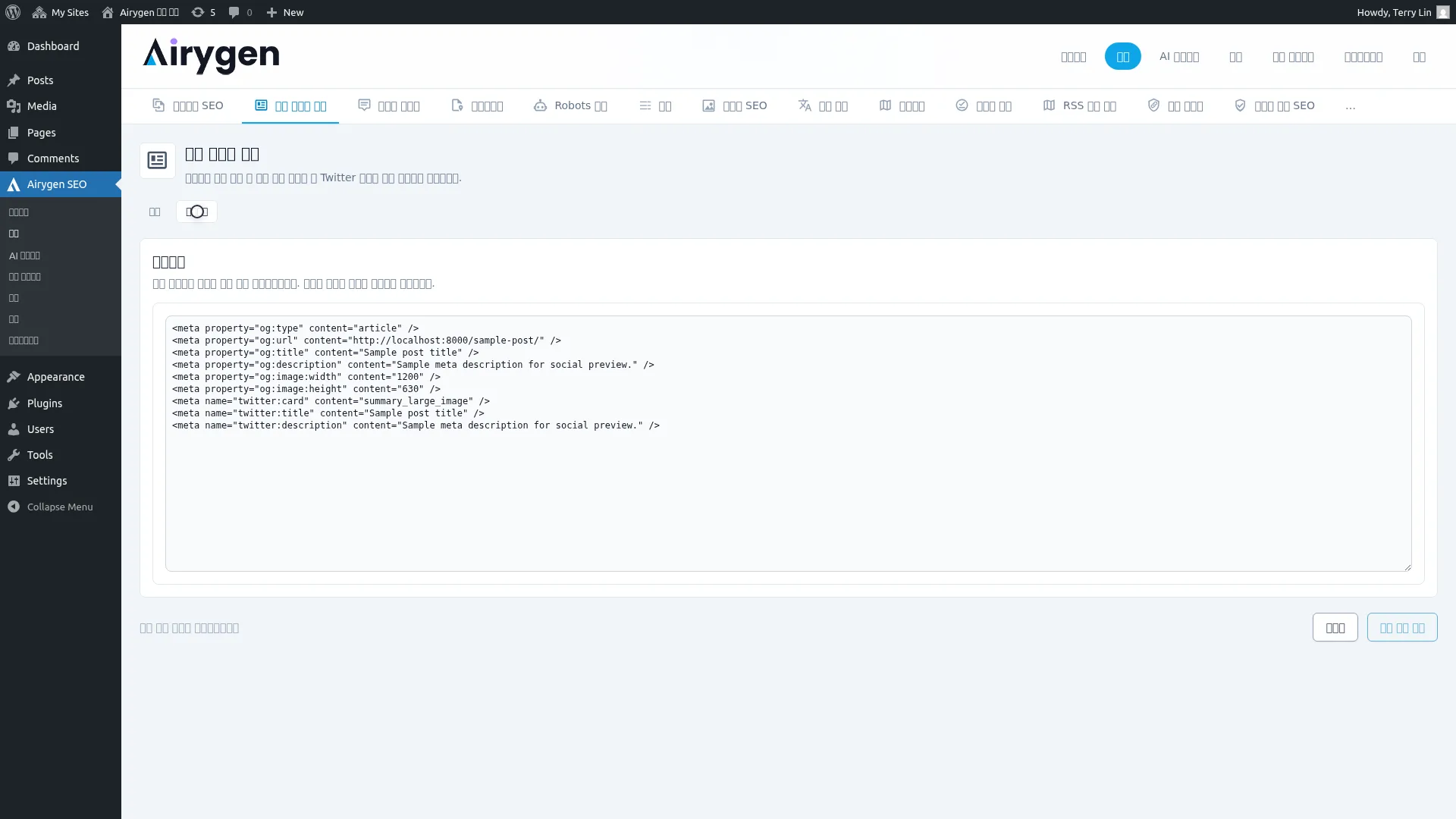
Task: Open the updates indicator showing 5
Action: point(203,12)
